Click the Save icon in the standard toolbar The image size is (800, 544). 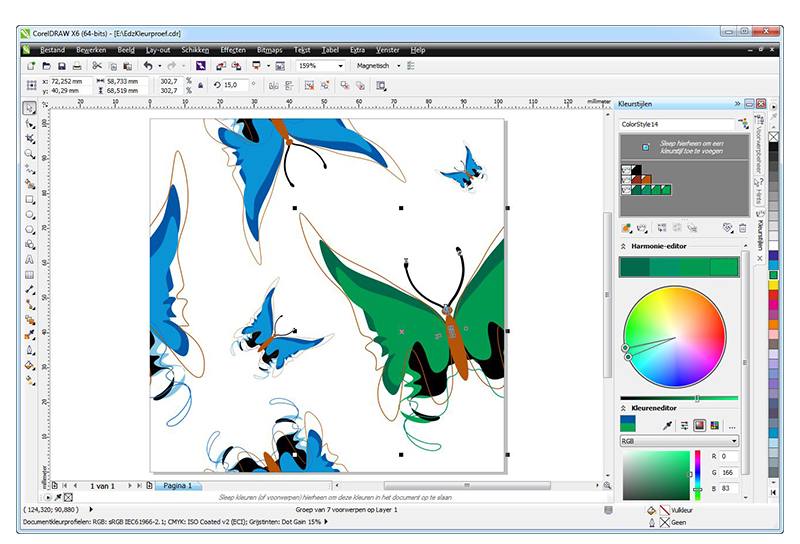[62, 66]
